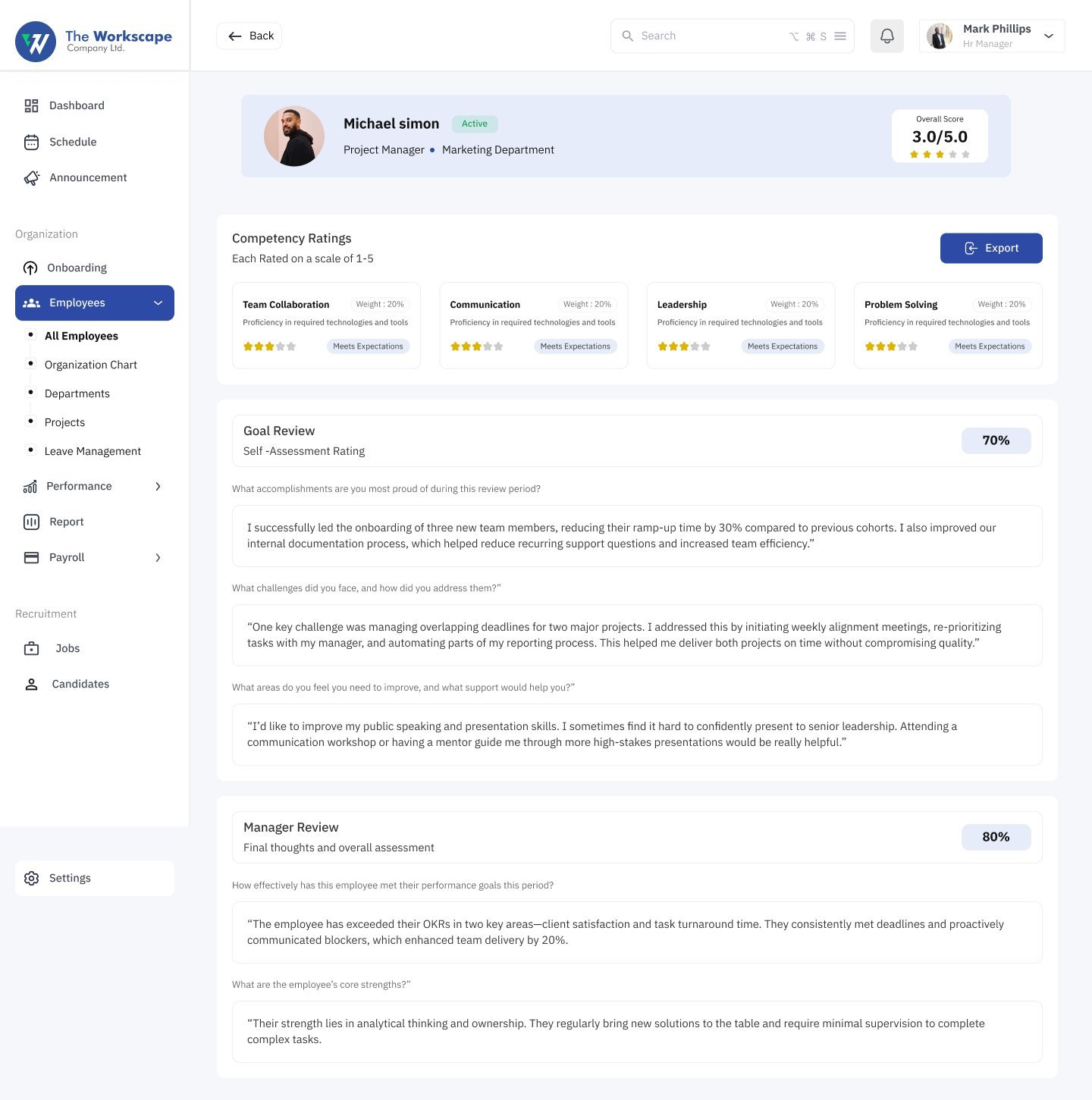The width and height of the screenshot is (1092, 1100).
Task: Click the Report icon
Action: point(31,522)
